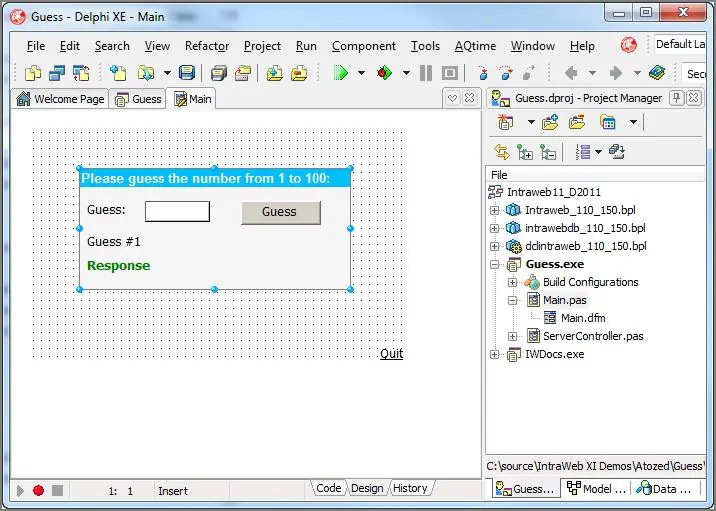Expand the ServerController.pas node
Image resolution: width=716 pixels, height=511 pixels.
click(512, 337)
